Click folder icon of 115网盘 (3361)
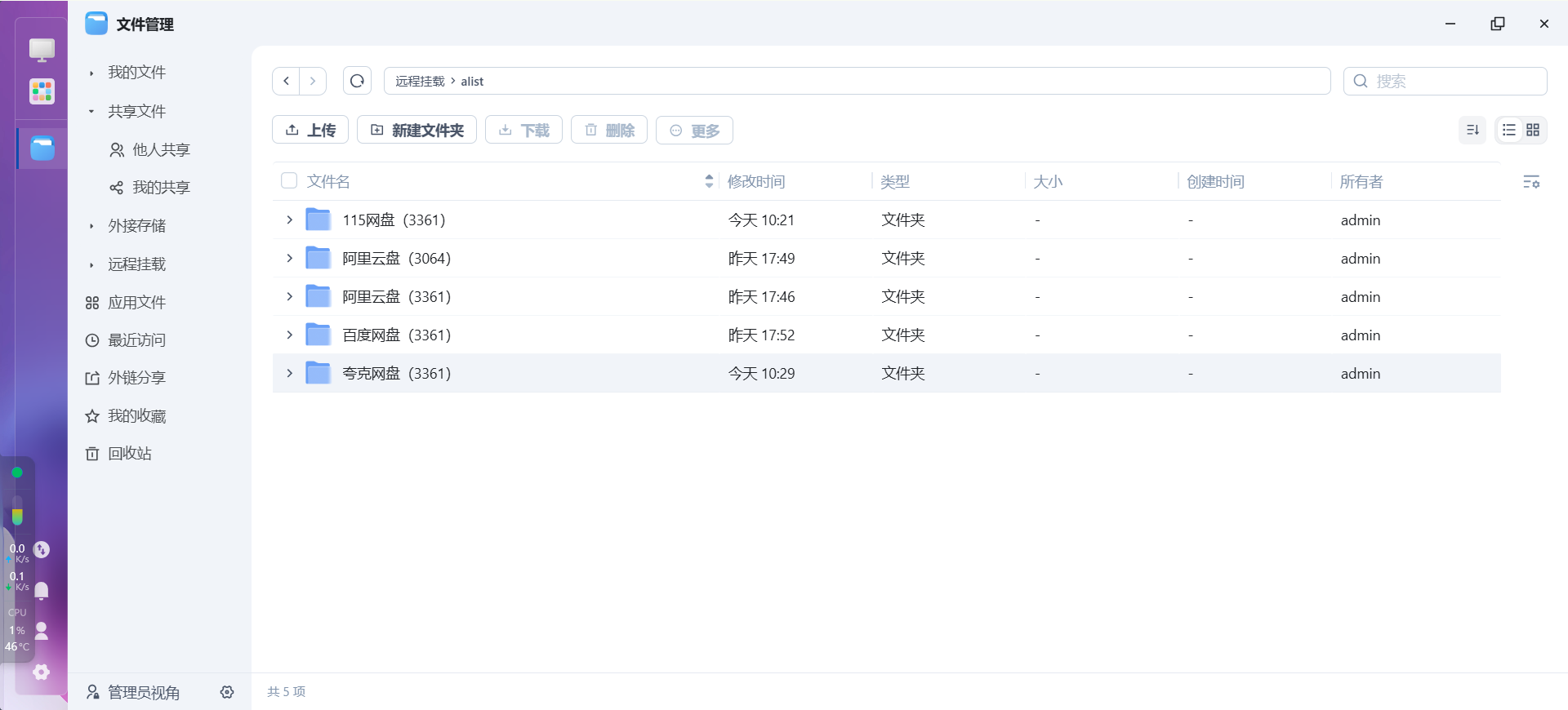 (x=318, y=220)
